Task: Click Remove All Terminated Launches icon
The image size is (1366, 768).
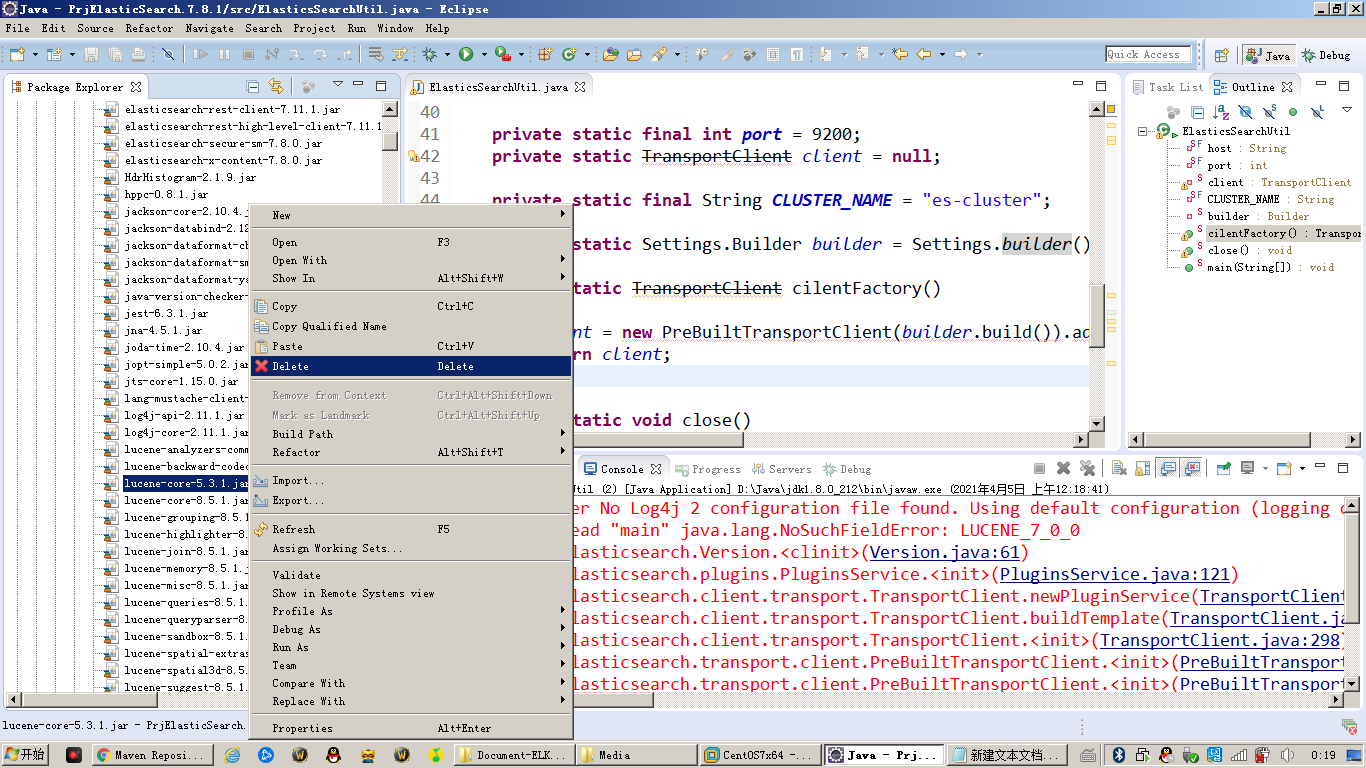Action: click(1087, 468)
